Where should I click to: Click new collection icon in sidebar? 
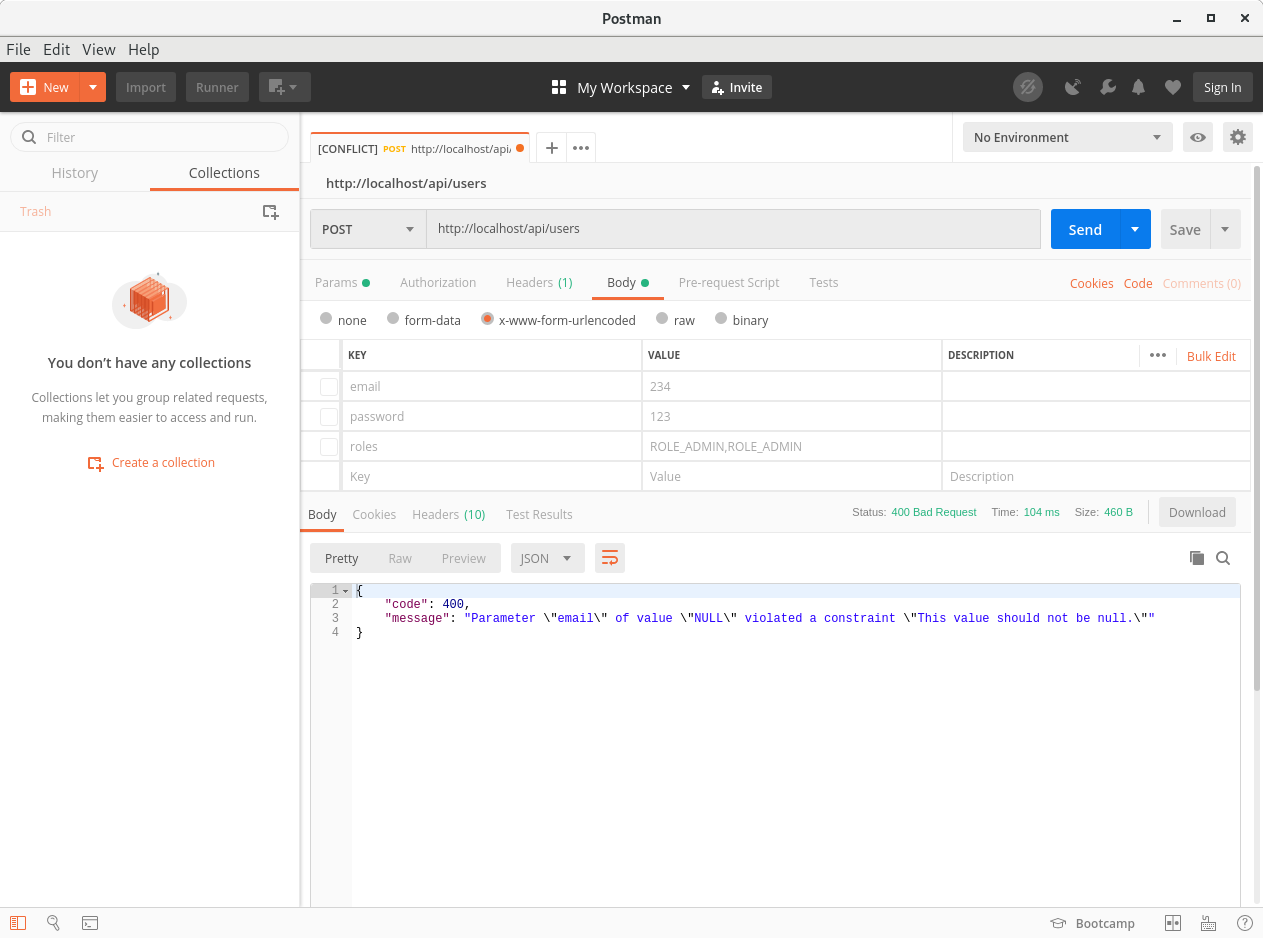(x=270, y=211)
